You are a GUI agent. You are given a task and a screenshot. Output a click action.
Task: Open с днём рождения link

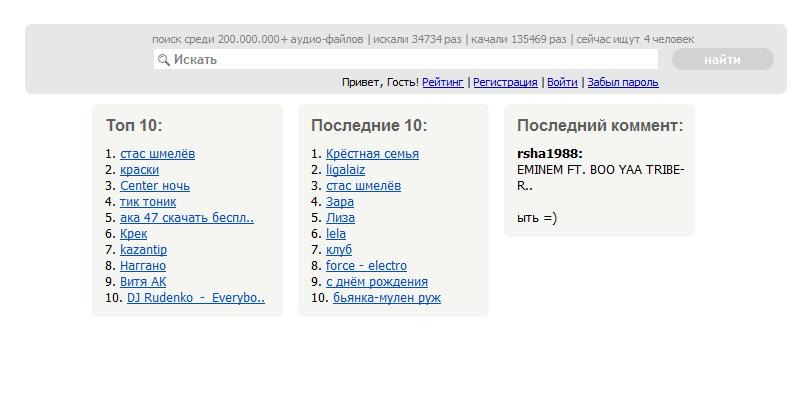point(376,282)
